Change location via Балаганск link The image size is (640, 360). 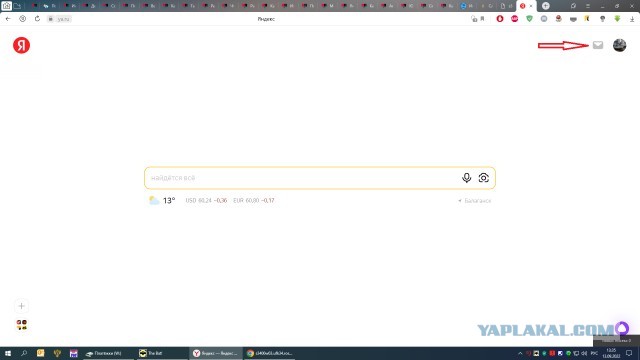(x=475, y=201)
